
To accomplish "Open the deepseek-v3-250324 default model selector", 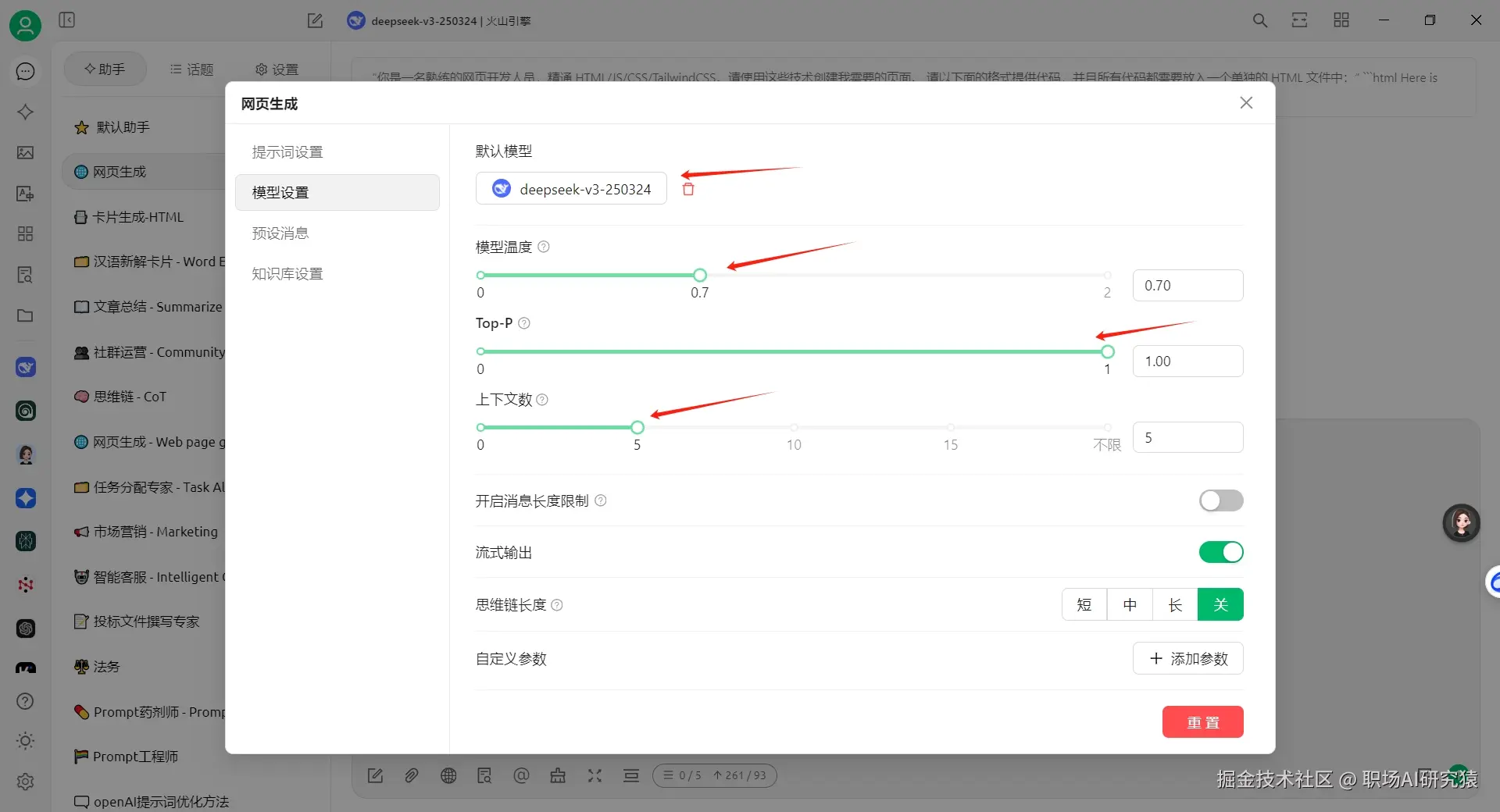I will 571,188.
